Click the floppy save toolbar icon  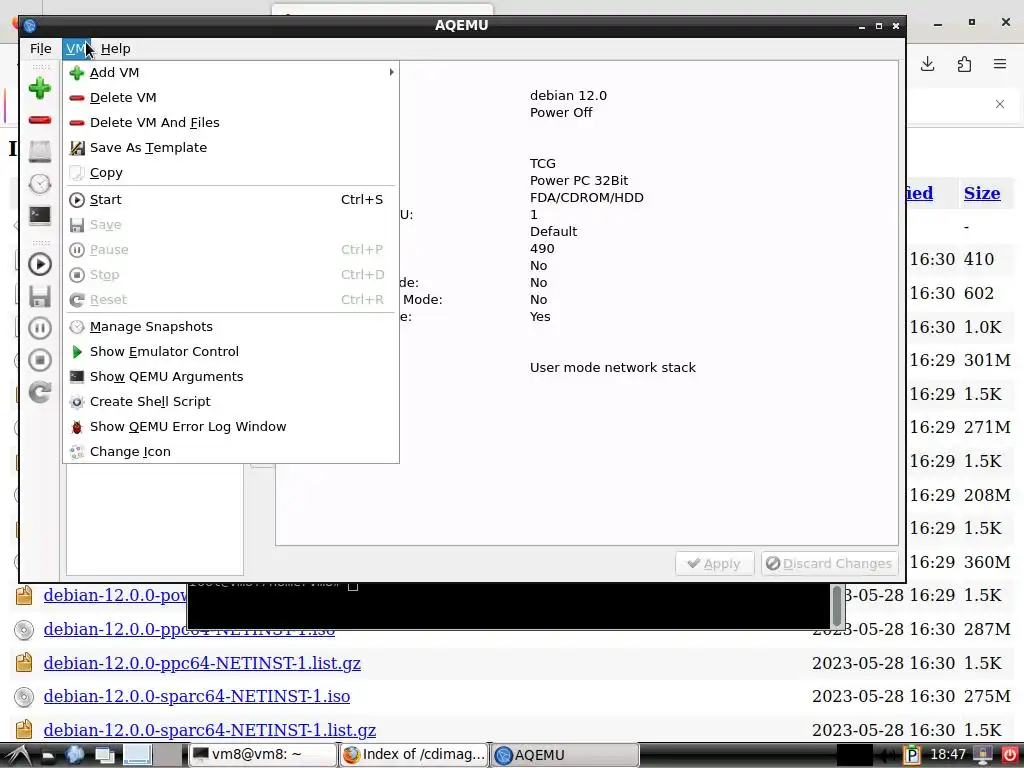coord(39,296)
